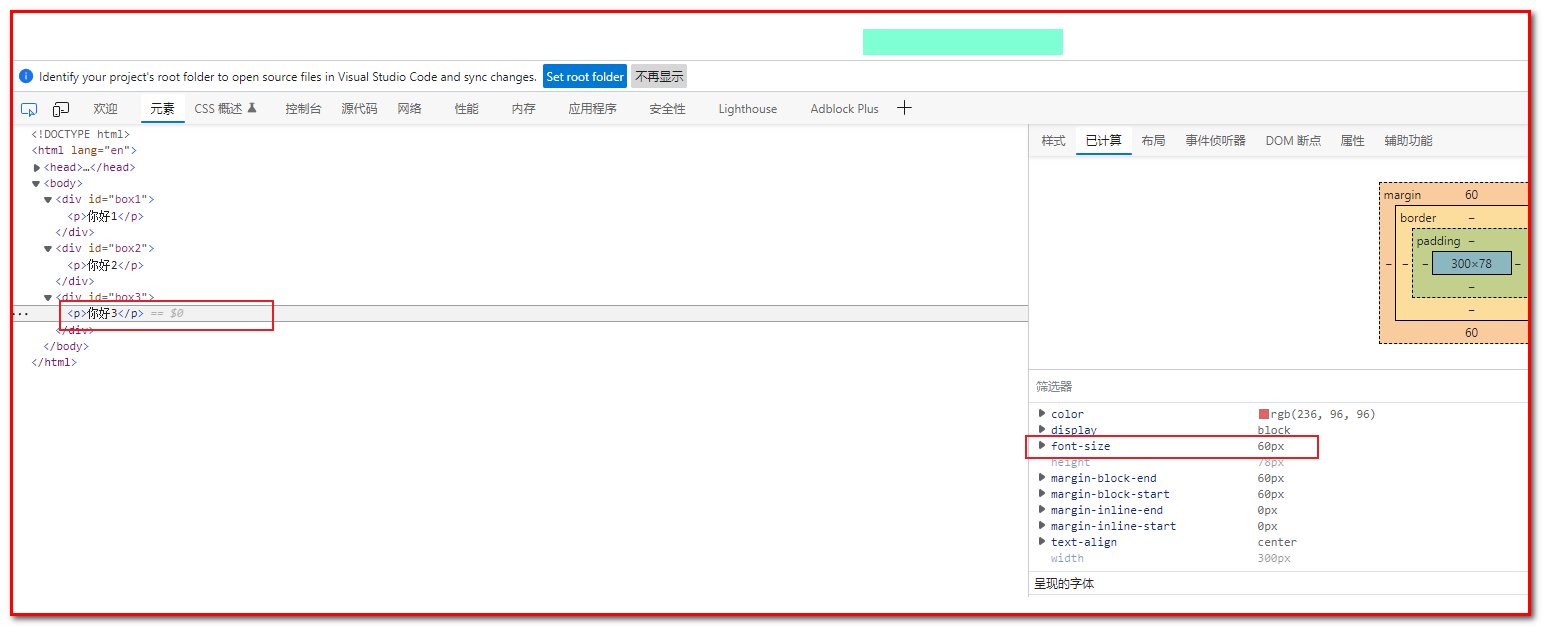Open the 属性 side tab
The height and width of the screenshot is (627, 1542).
[x=1352, y=141]
